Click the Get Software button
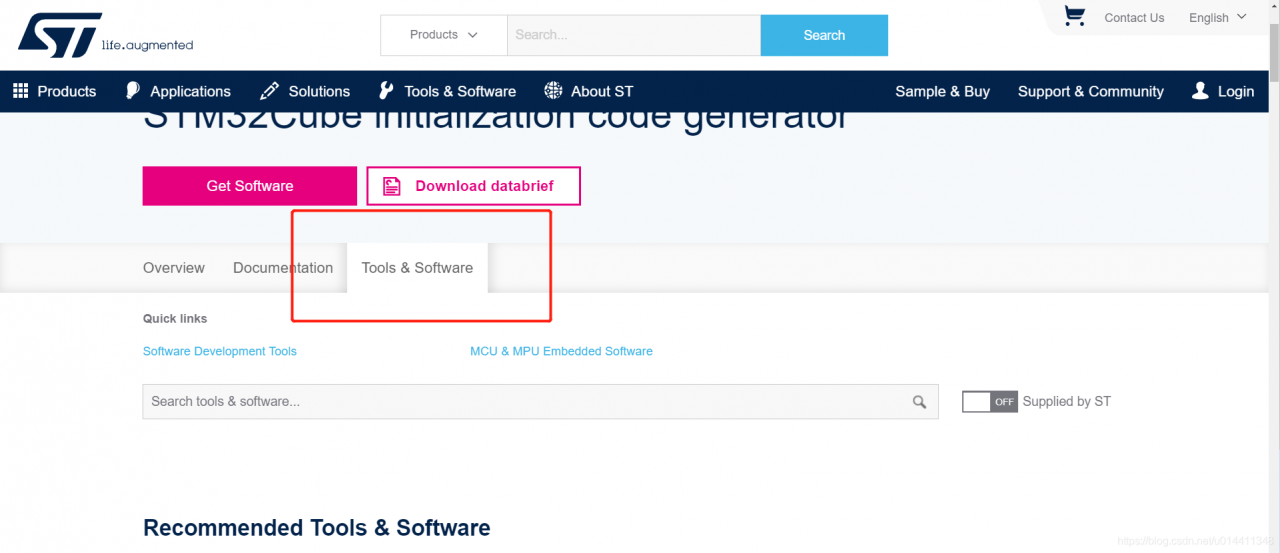 [x=250, y=186]
